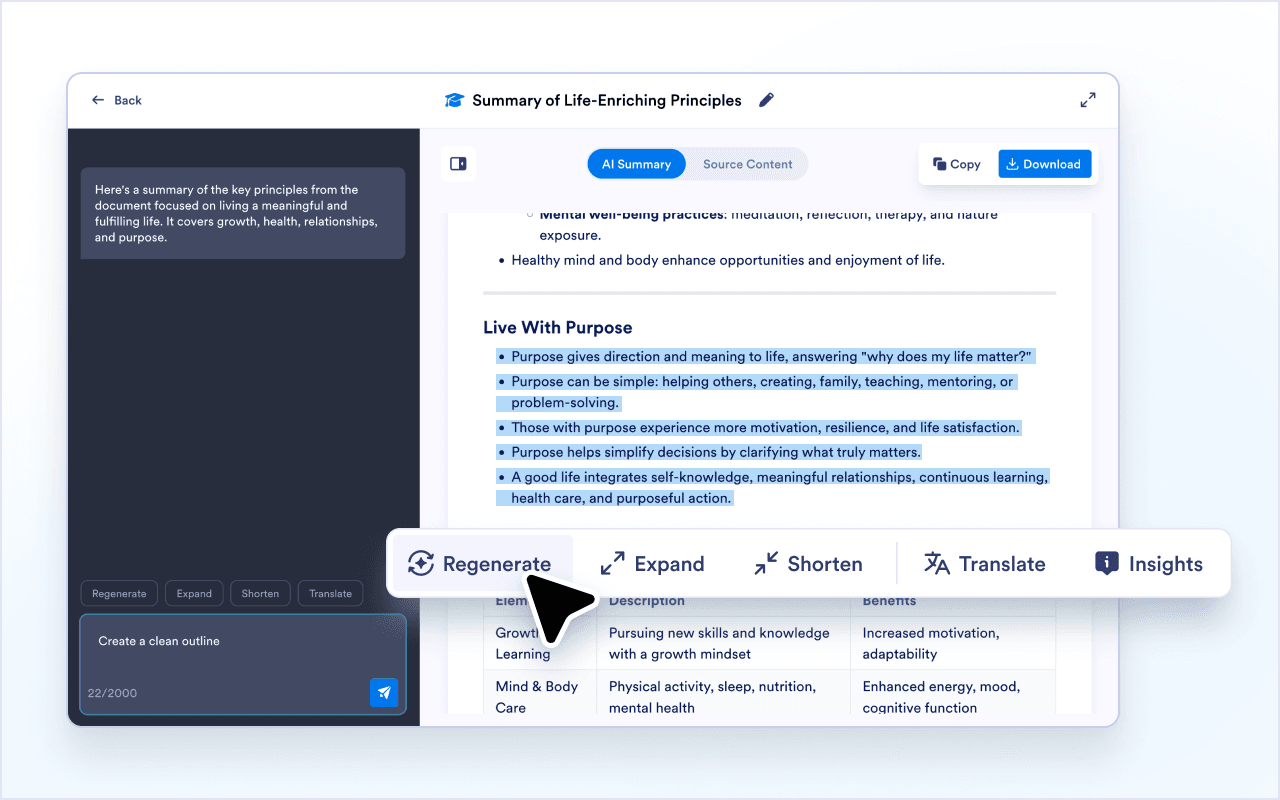Click the small Expand chip in the sidebar
Screen dimensions: 1280x800
[194, 593]
